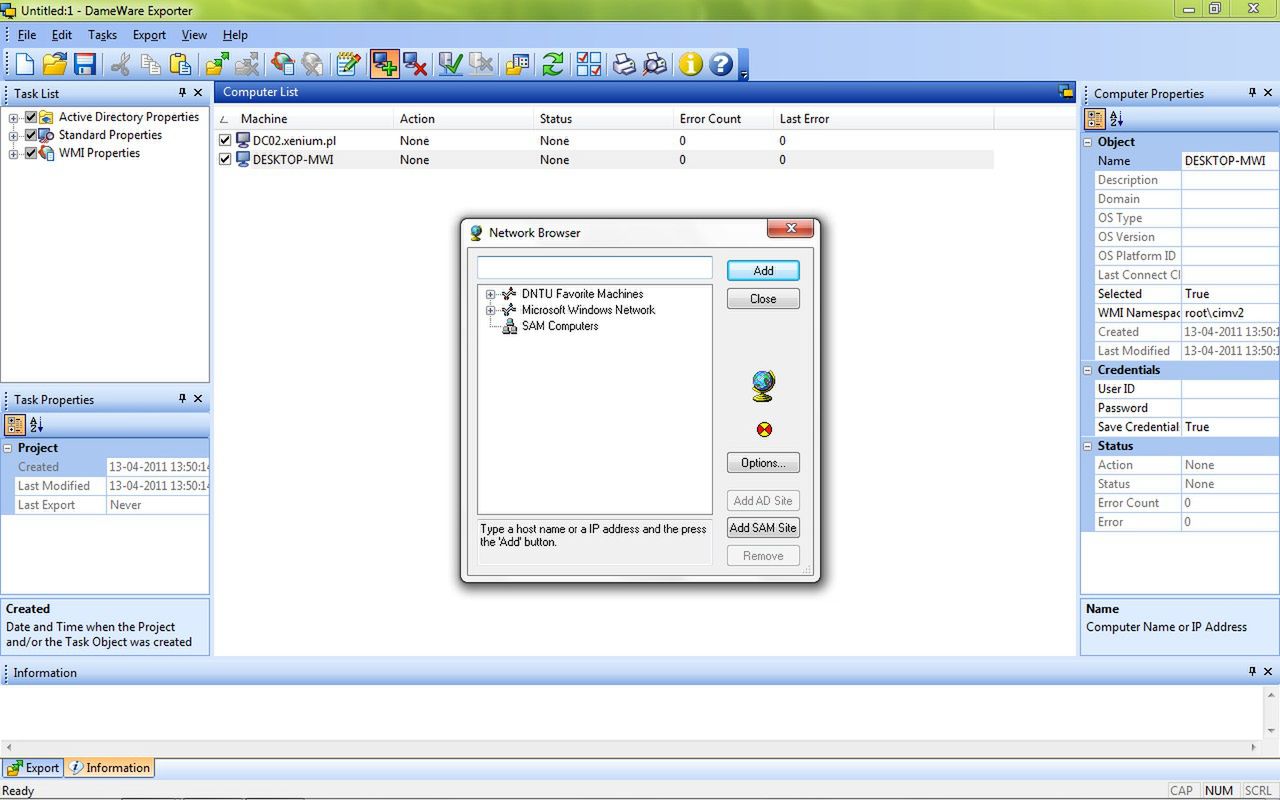Click the restore icon in Computer List header
This screenshot has height=800, width=1280.
pos(1066,92)
